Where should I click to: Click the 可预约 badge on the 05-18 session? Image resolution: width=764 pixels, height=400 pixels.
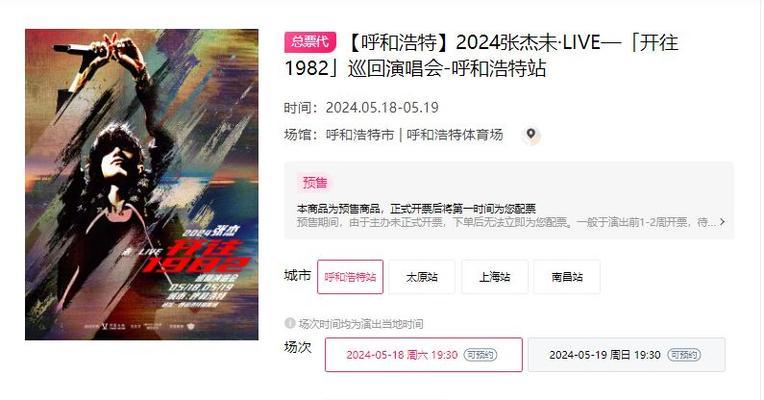(x=480, y=355)
